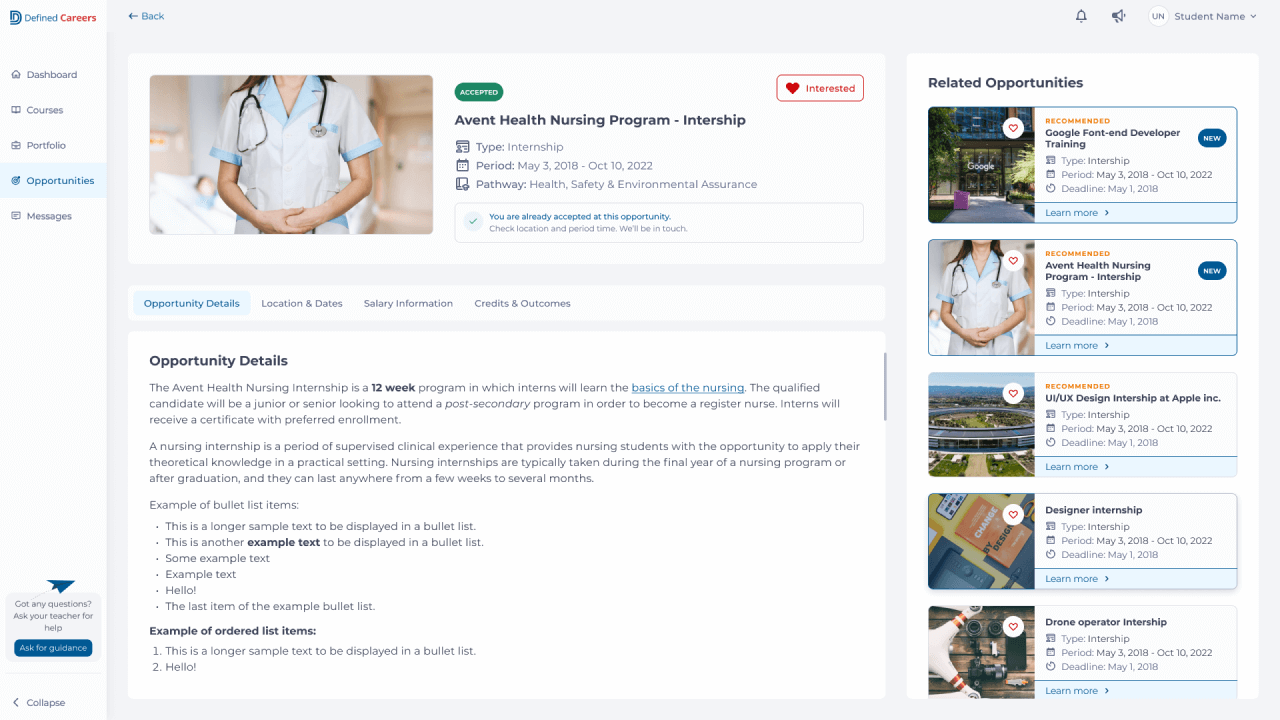The height and width of the screenshot is (720, 1280).
Task: Click the UN user avatar
Action: (1158, 16)
